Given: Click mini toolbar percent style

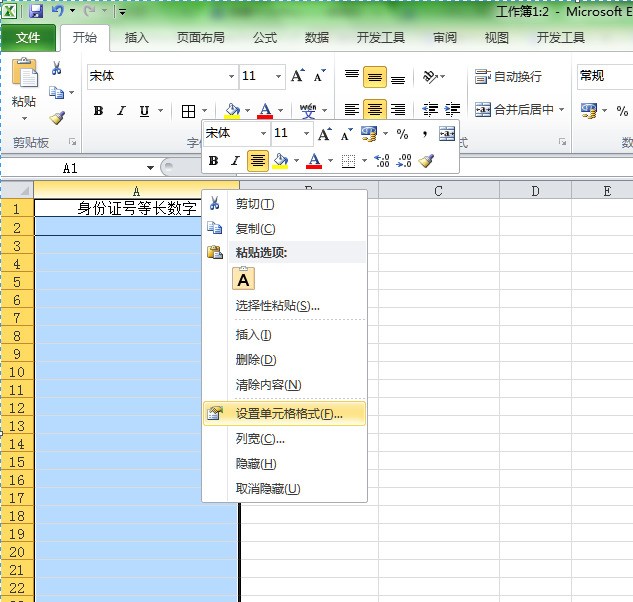Looking at the screenshot, I should [x=402, y=134].
